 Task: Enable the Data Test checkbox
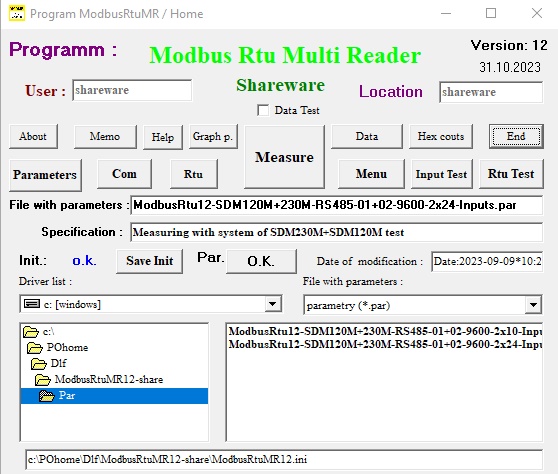tap(263, 110)
